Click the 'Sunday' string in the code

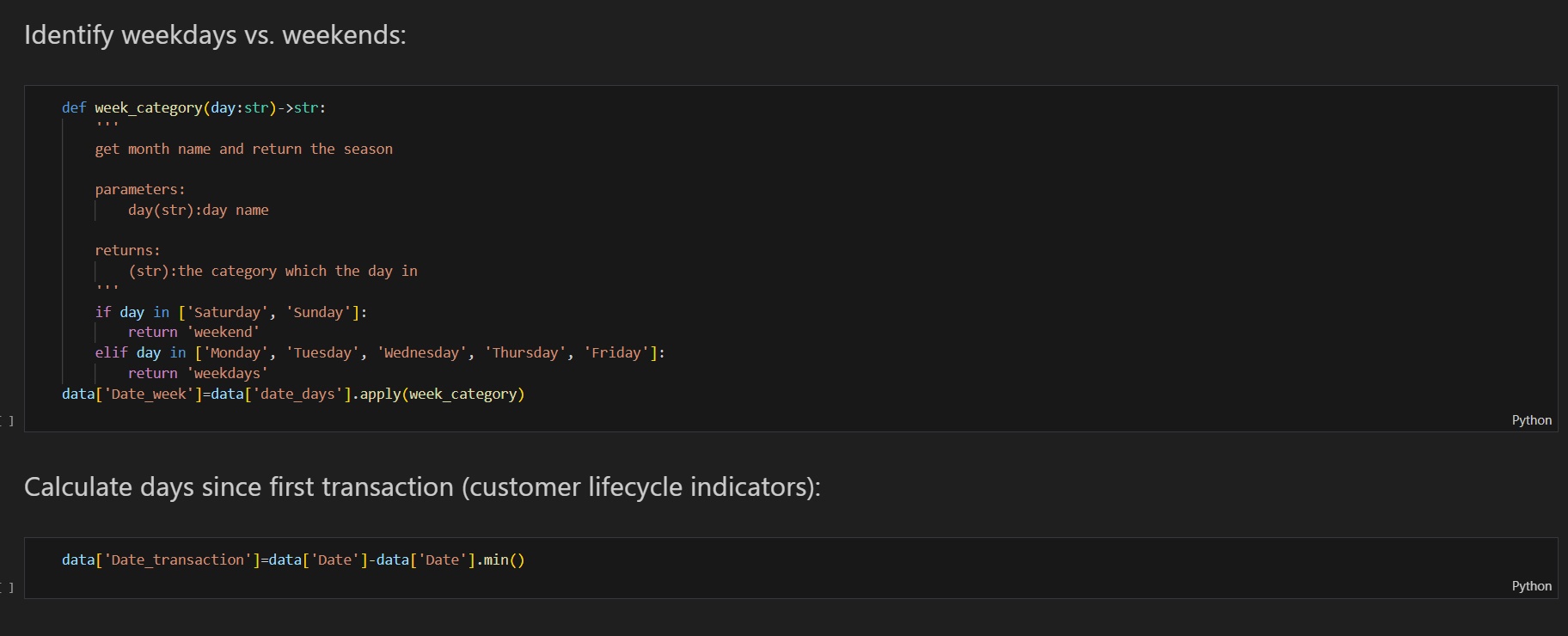tap(318, 313)
